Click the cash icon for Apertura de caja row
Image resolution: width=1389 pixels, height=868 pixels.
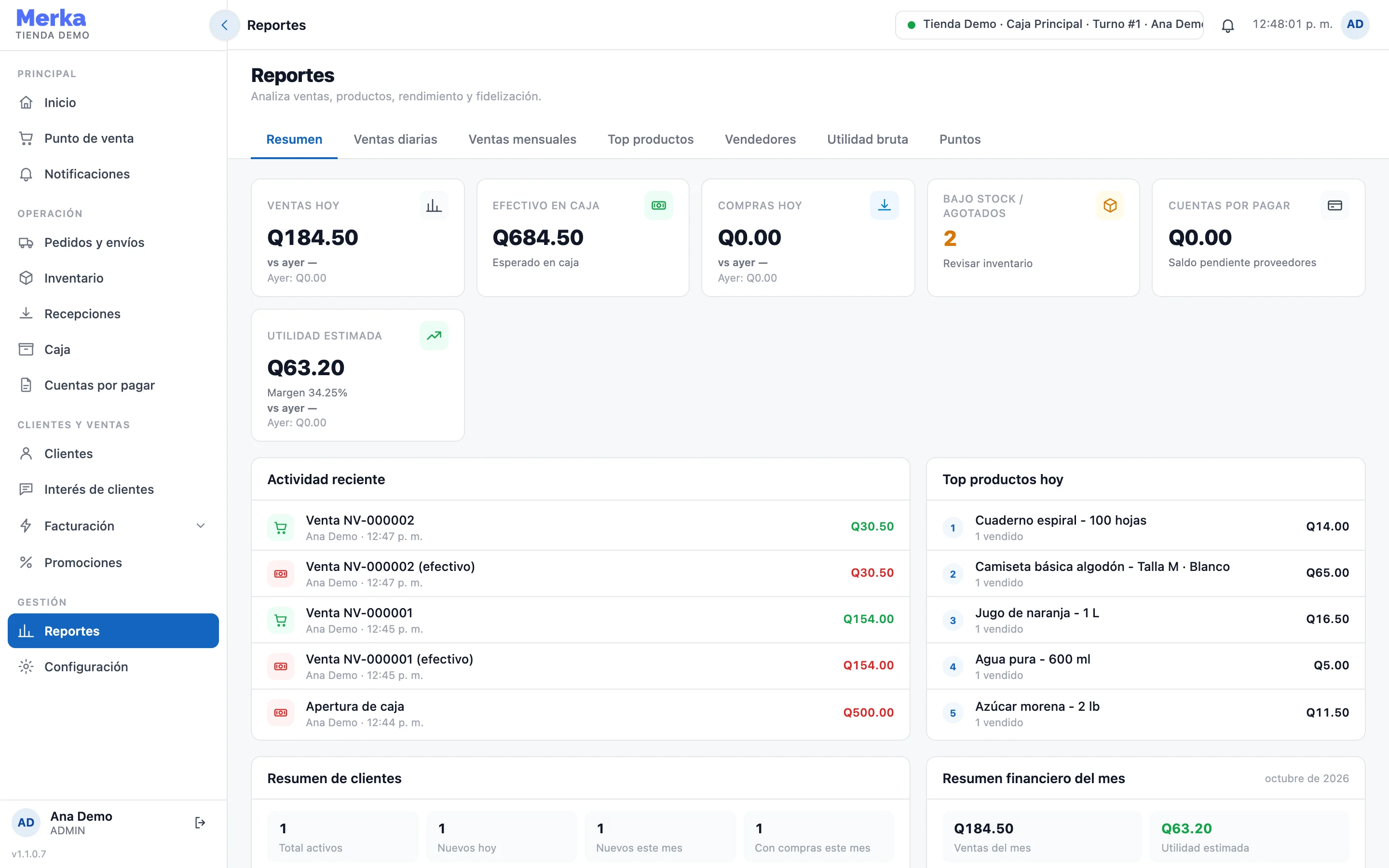(281, 713)
